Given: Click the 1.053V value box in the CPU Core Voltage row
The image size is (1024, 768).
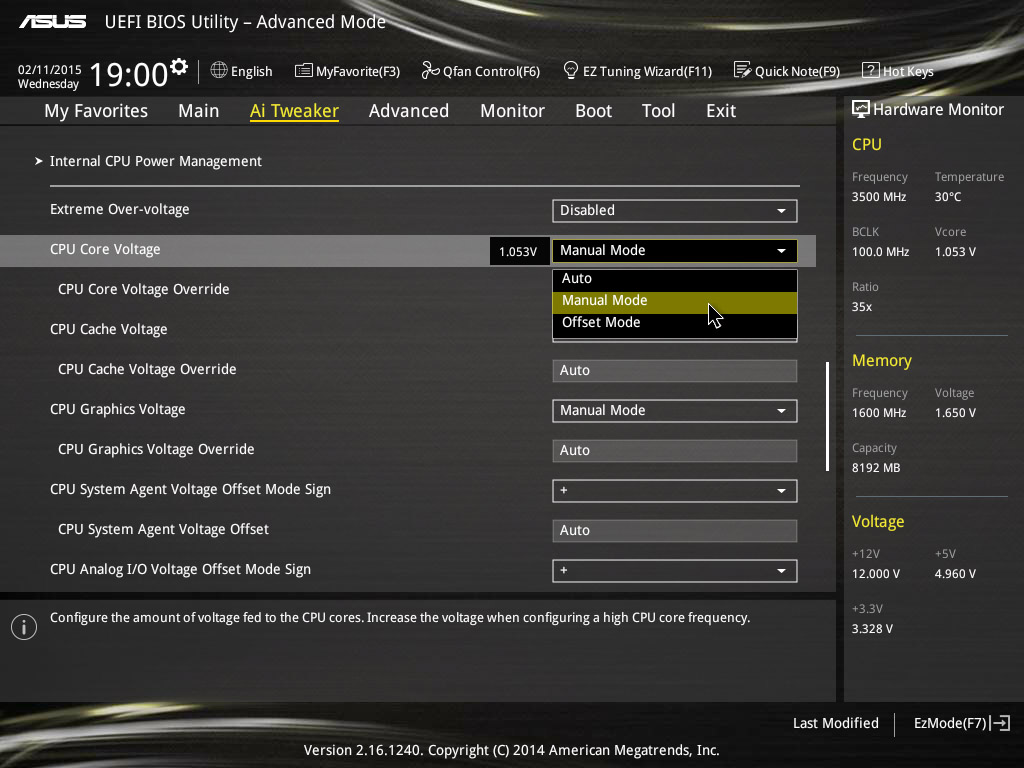Looking at the screenshot, I should [x=519, y=251].
